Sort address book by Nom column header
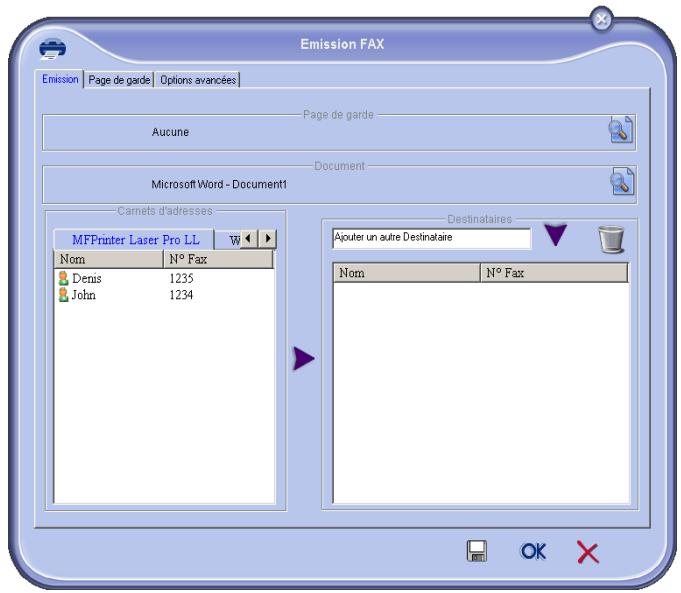 click(x=109, y=259)
